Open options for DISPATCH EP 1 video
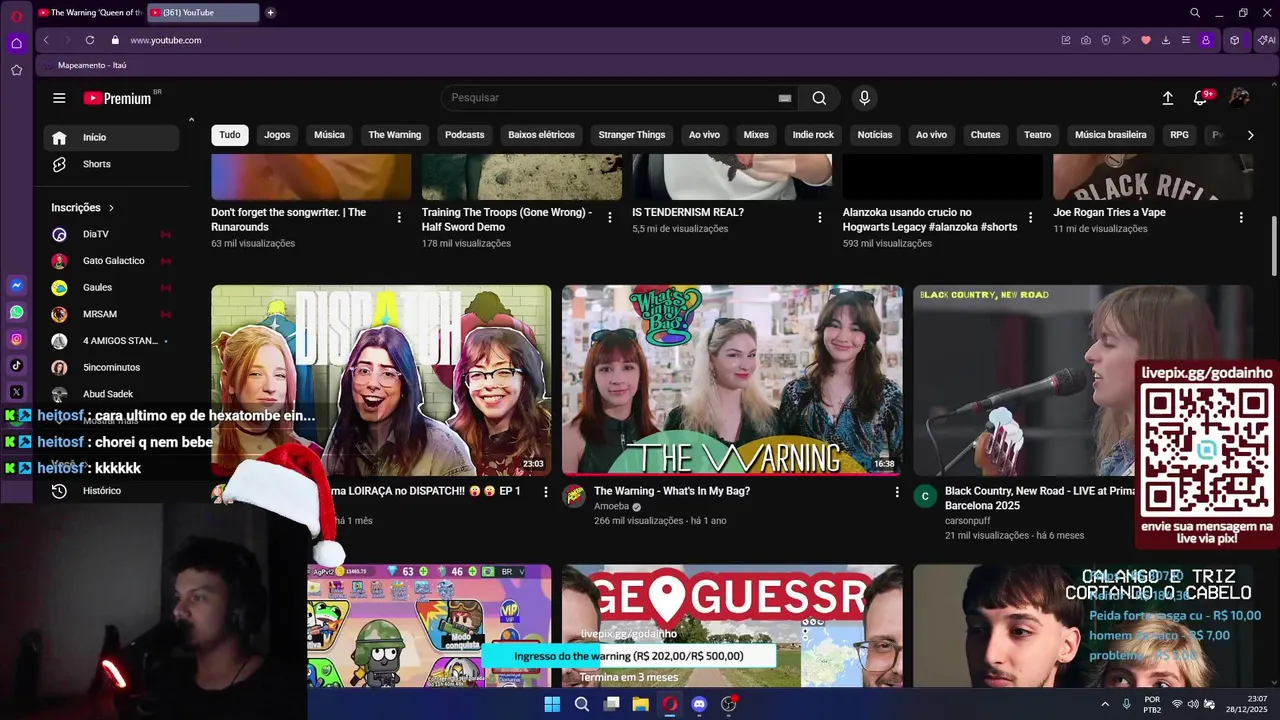 click(546, 492)
